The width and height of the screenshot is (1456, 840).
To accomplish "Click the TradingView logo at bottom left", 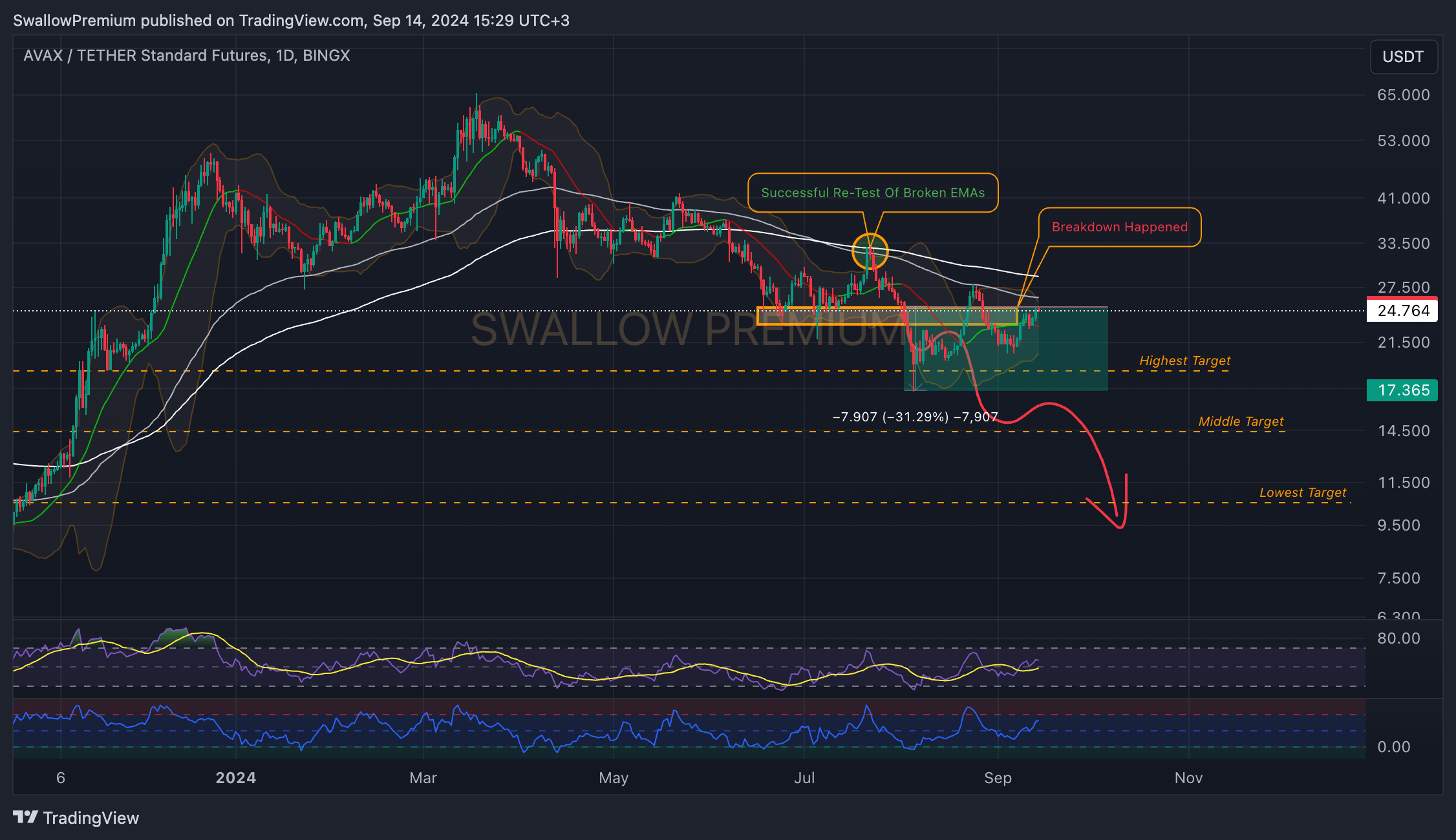I will coord(76,818).
